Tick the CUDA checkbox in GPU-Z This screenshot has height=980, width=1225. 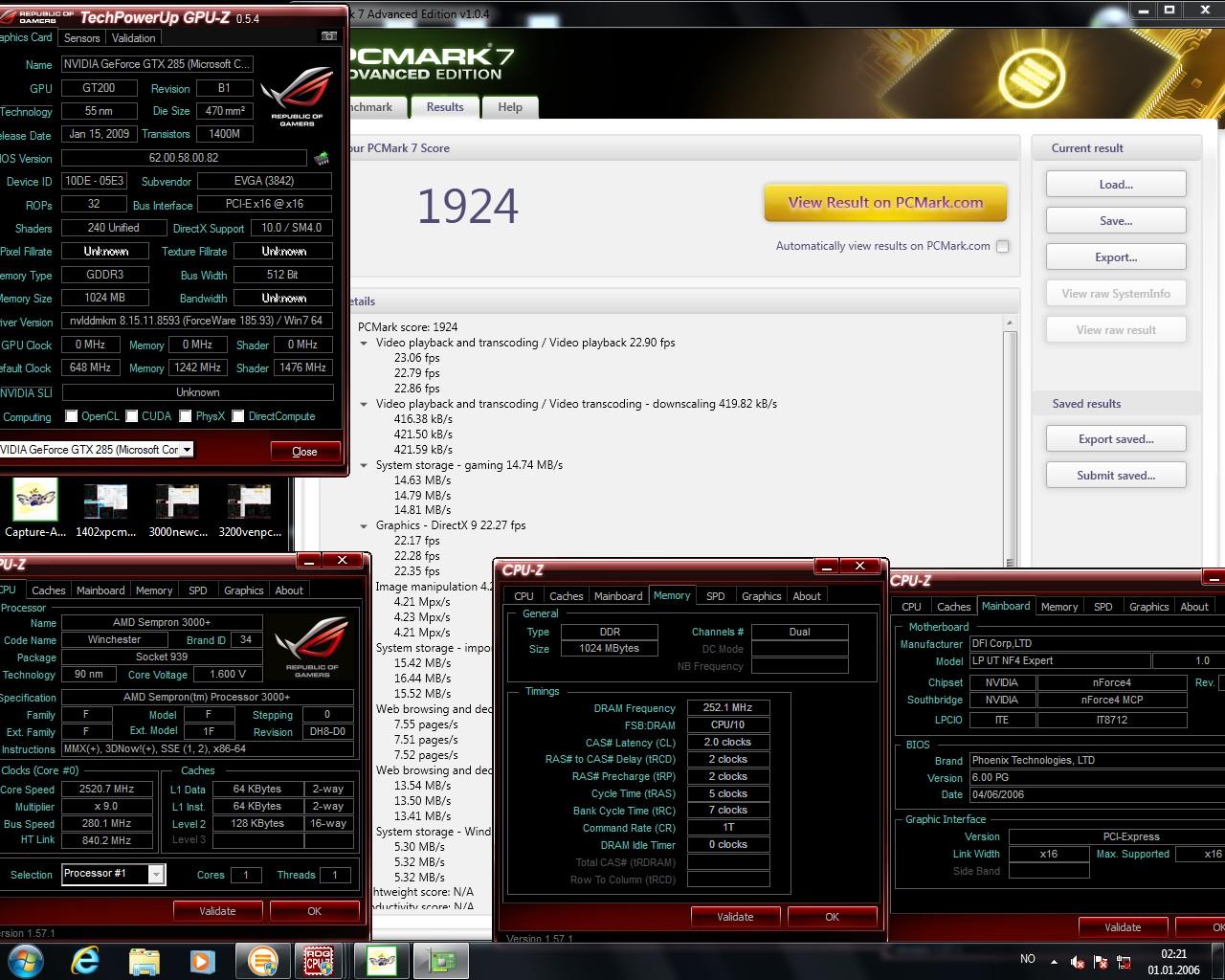click(x=132, y=416)
